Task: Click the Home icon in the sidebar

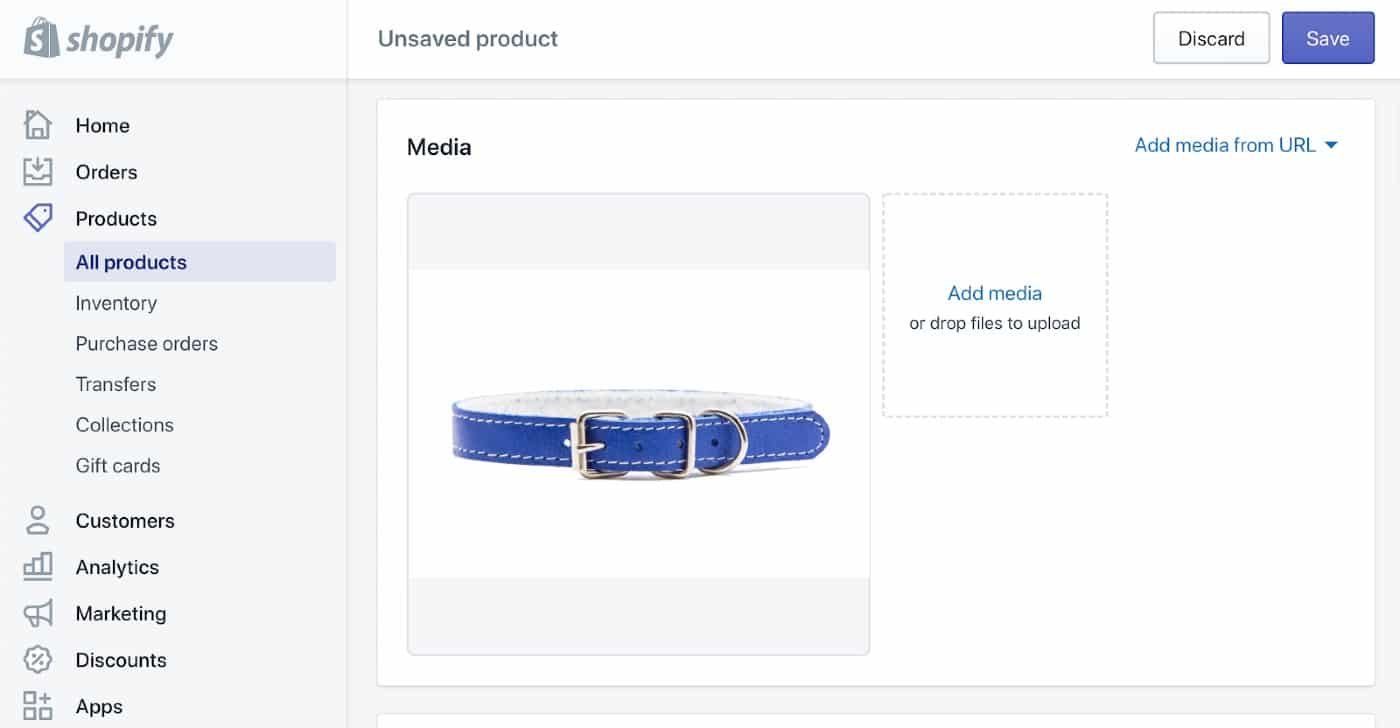Action: [37, 125]
